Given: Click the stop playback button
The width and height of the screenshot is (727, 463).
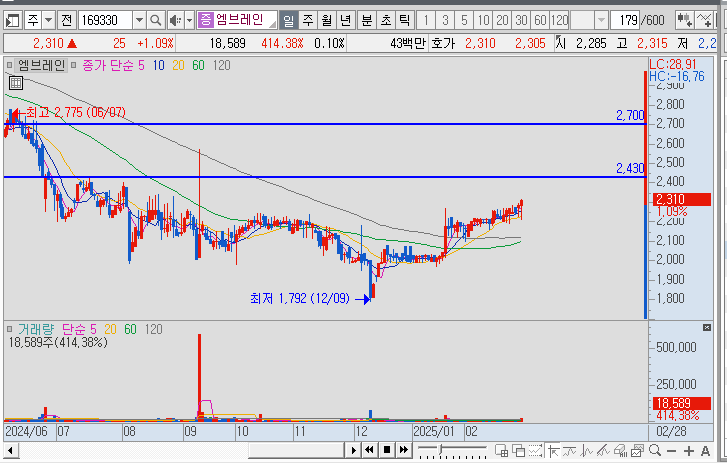Looking at the screenshot, I should pyautogui.click(x=387, y=450).
